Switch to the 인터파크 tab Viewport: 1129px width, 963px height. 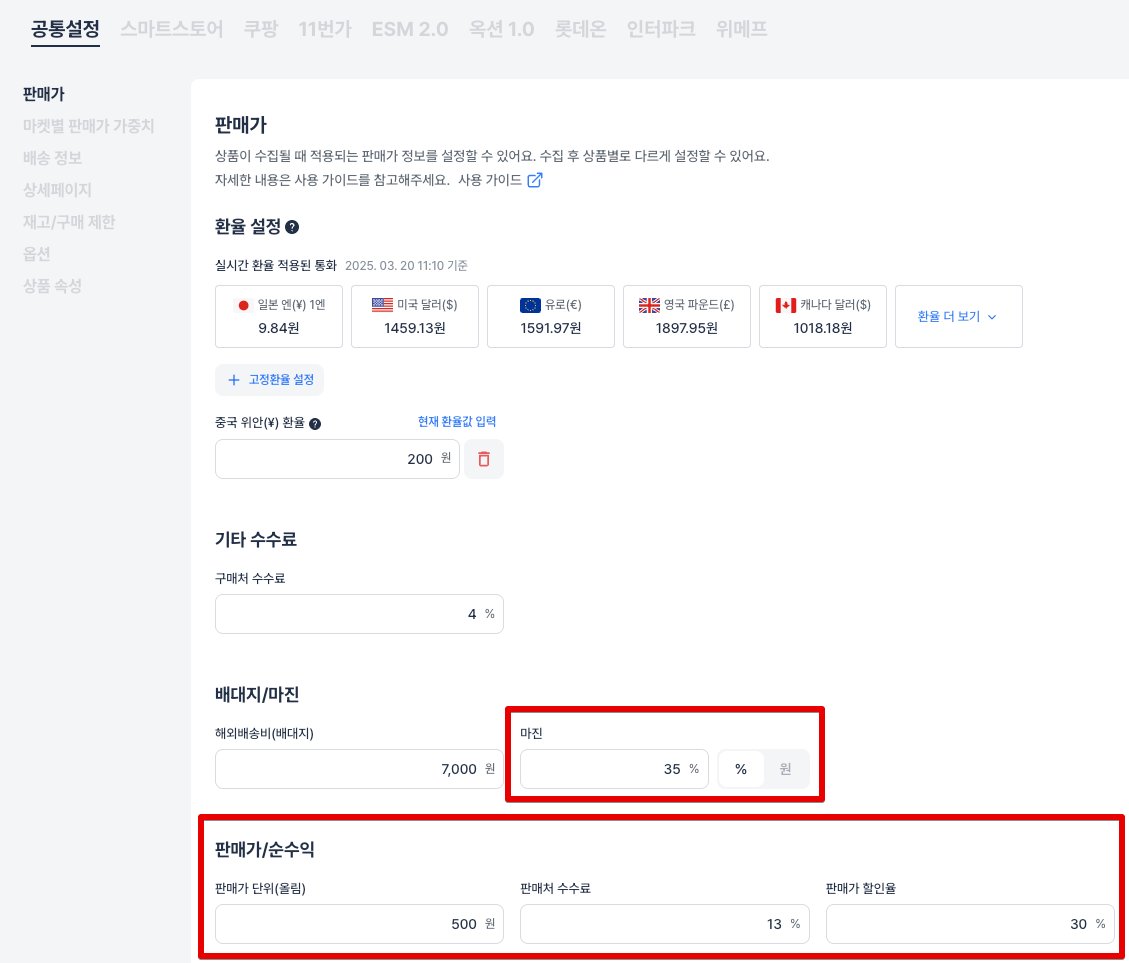[661, 30]
